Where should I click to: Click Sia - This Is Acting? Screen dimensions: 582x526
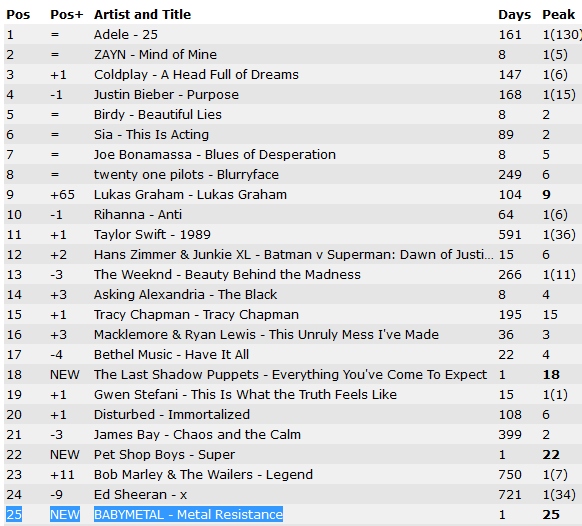(x=151, y=135)
